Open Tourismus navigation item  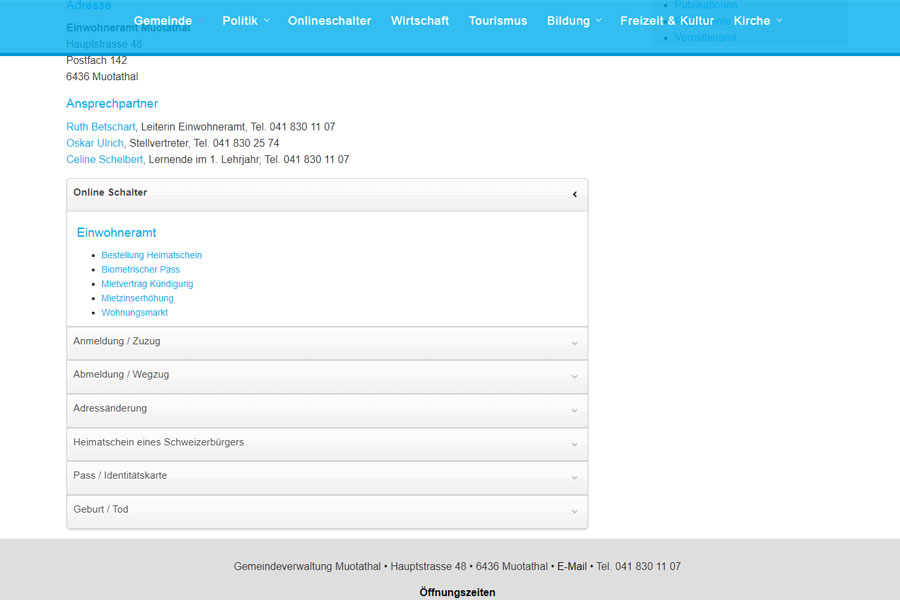[498, 21]
